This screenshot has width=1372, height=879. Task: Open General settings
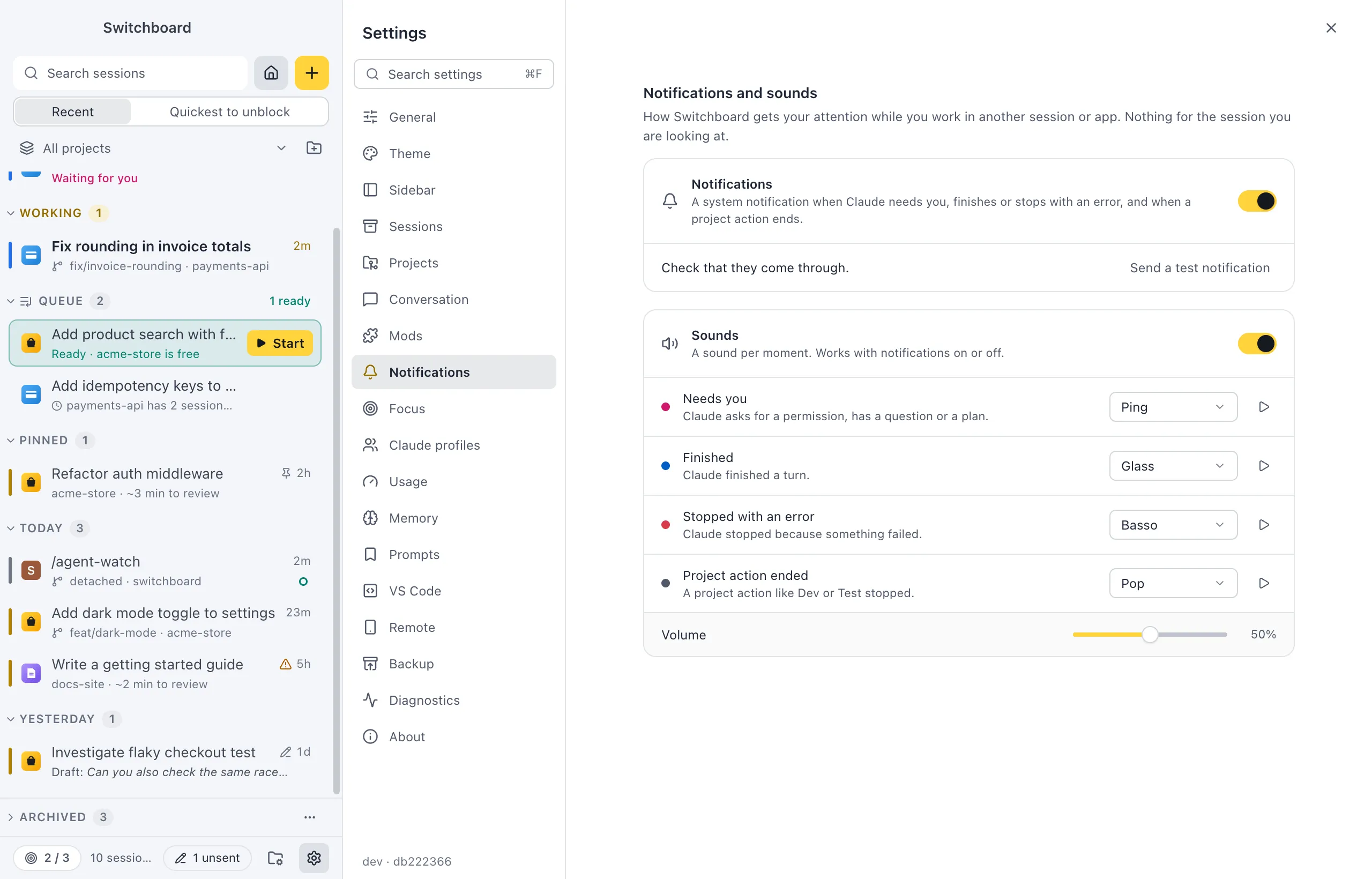point(454,117)
